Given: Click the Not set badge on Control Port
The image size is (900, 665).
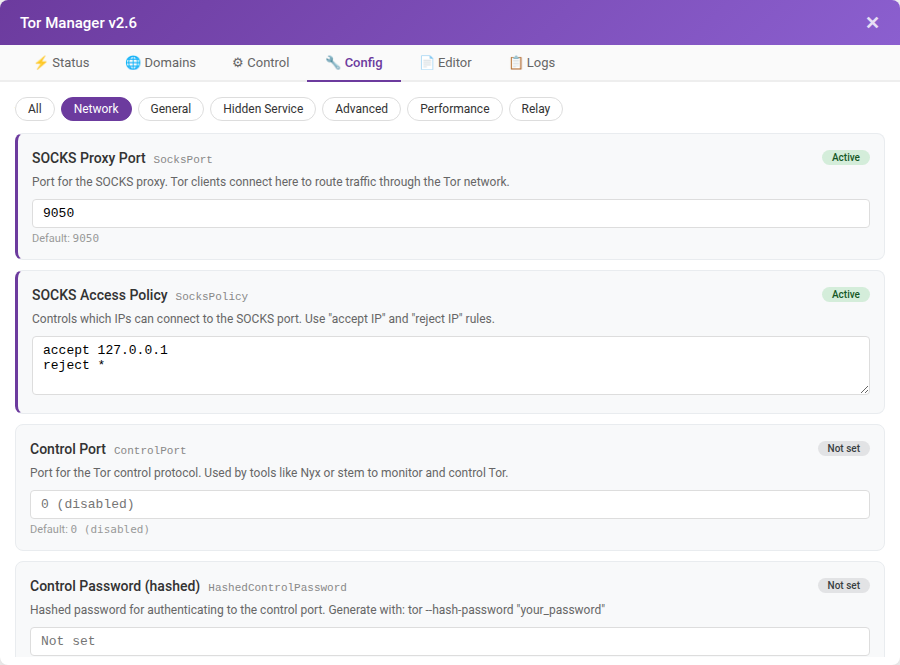Looking at the screenshot, I should (x=844, y=448).
